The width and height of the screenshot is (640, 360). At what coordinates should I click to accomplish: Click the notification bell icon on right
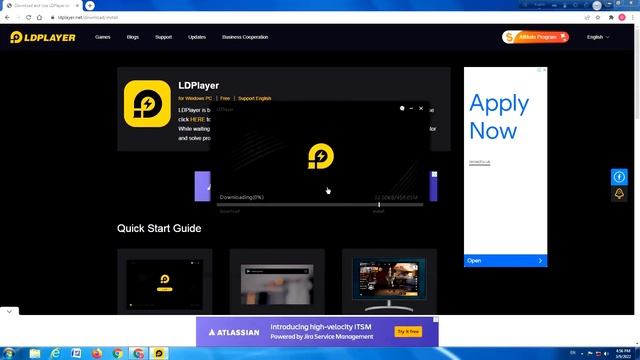click(619, 194)
